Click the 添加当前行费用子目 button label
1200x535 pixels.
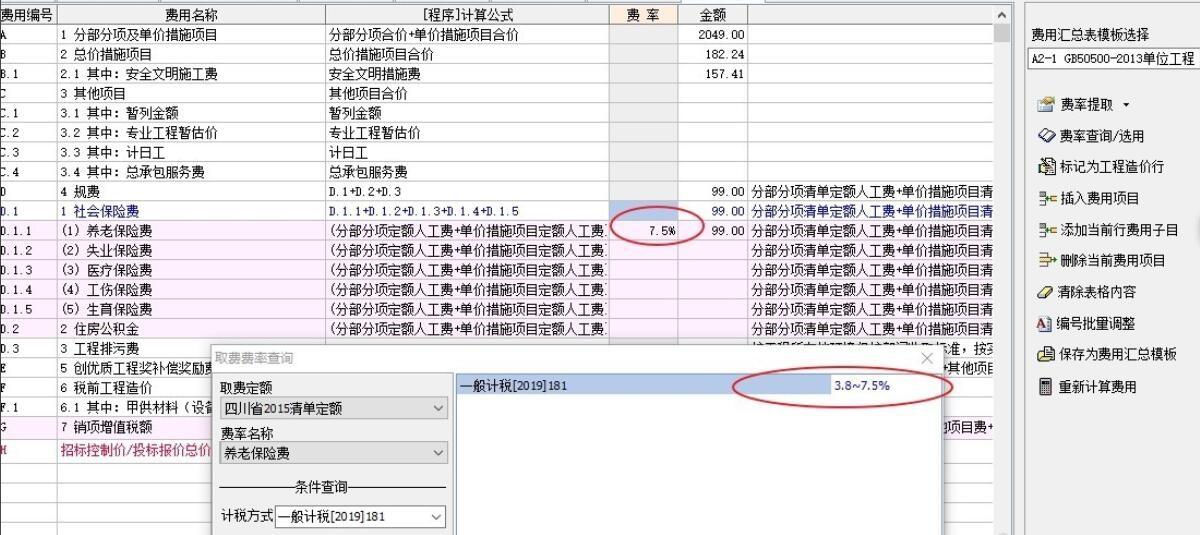tap(1119, 229)
